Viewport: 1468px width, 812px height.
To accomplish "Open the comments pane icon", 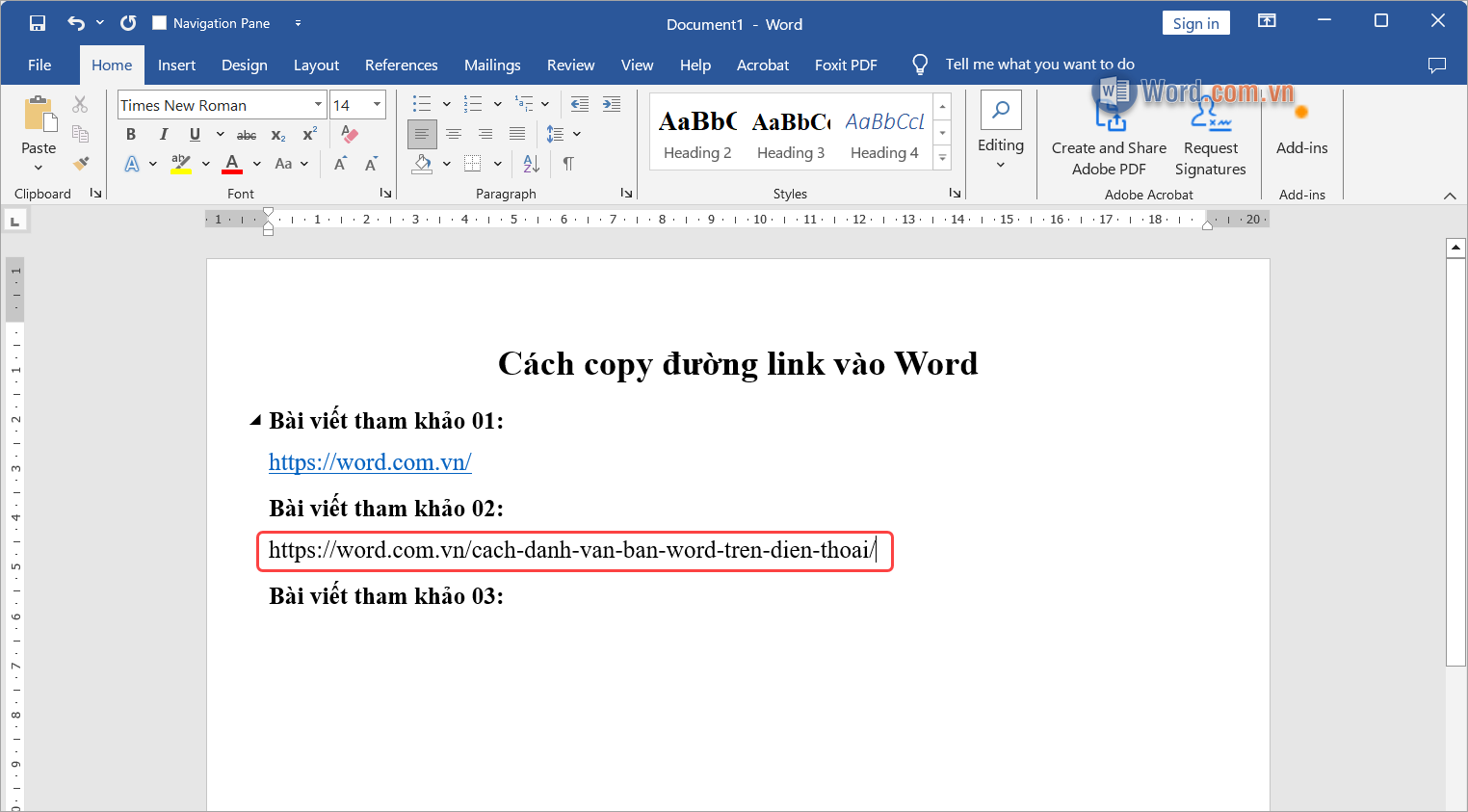I will pyautogui.click(x=1437, y=65).
